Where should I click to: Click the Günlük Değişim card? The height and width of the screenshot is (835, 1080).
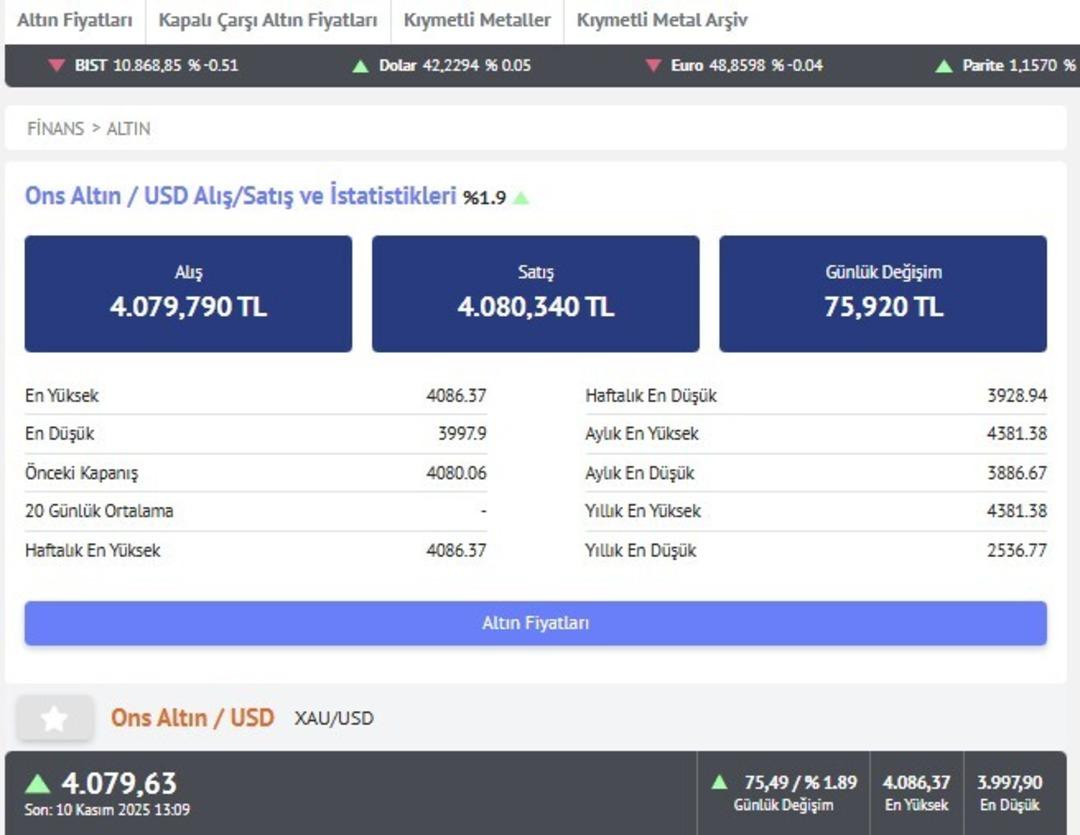click(883, 294)
